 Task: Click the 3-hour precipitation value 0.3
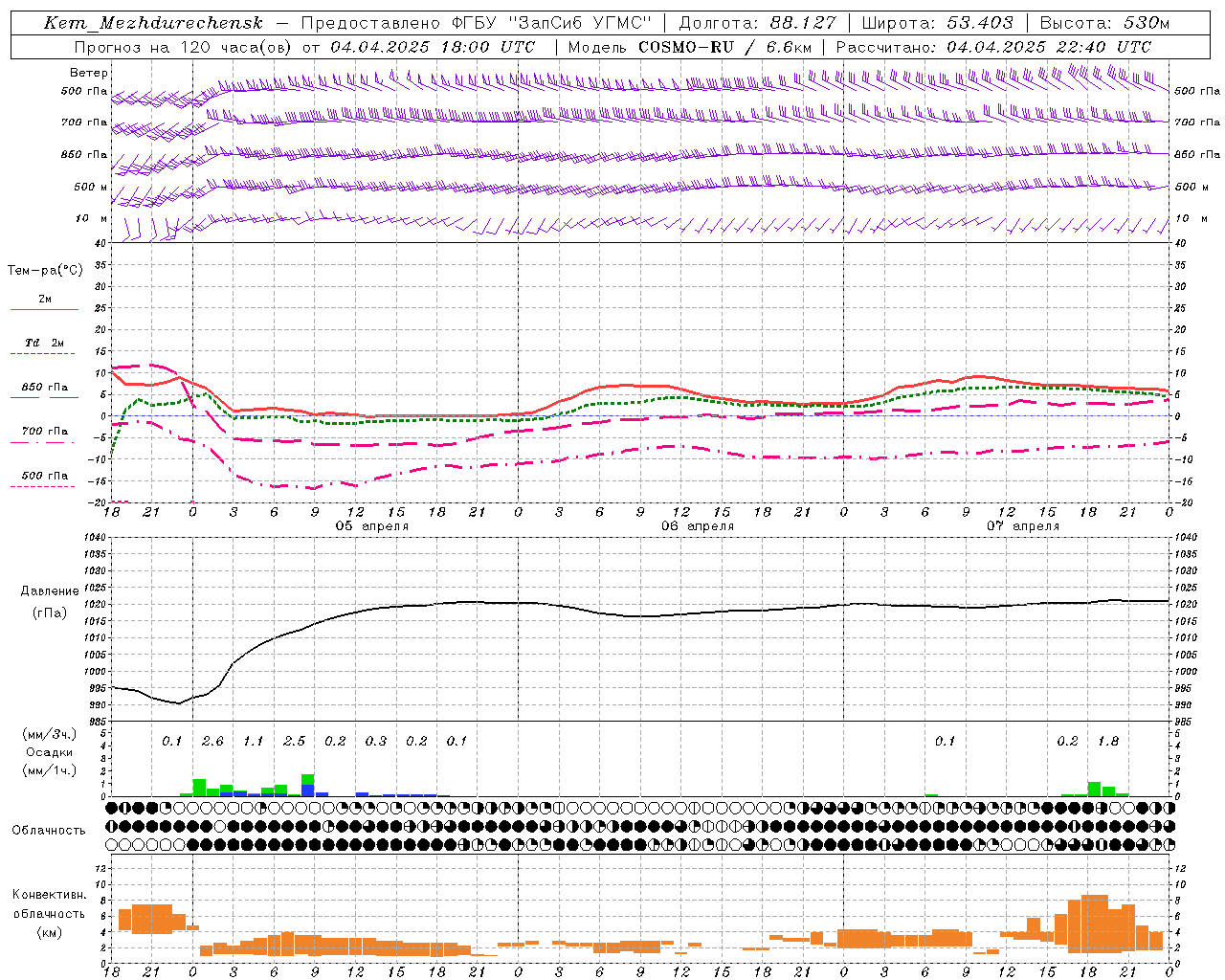375,741
